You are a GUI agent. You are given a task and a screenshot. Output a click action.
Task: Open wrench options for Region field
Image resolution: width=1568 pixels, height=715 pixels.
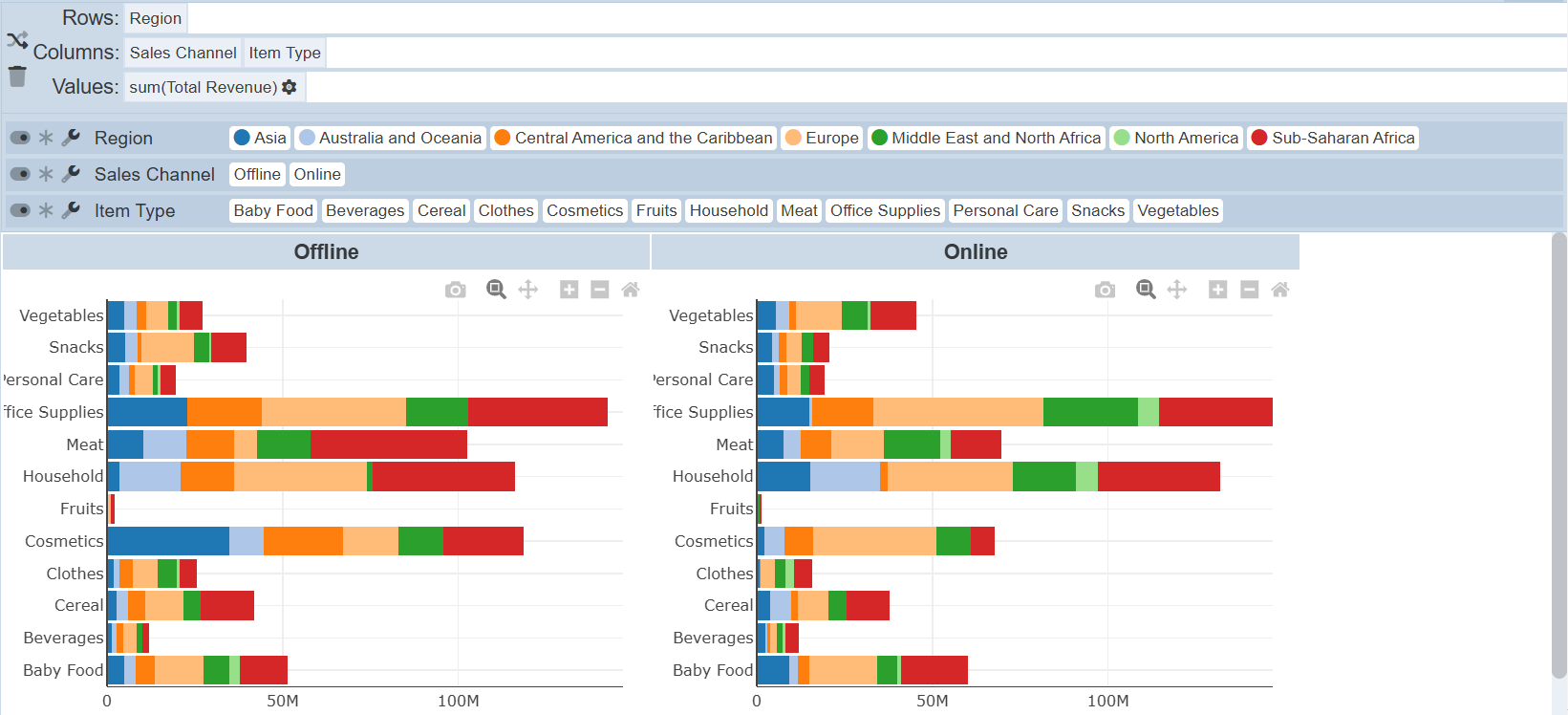tap(71, 138)
